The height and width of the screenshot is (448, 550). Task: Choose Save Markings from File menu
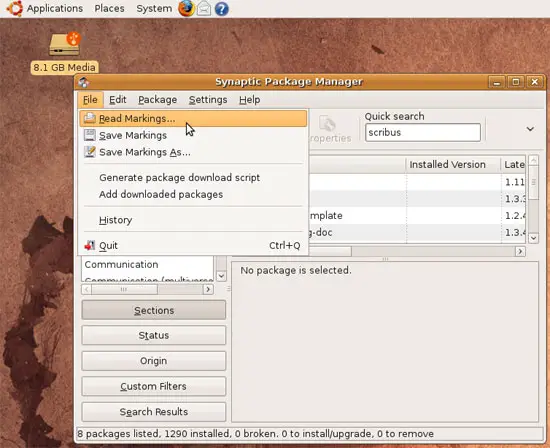[x=193, y=135]
